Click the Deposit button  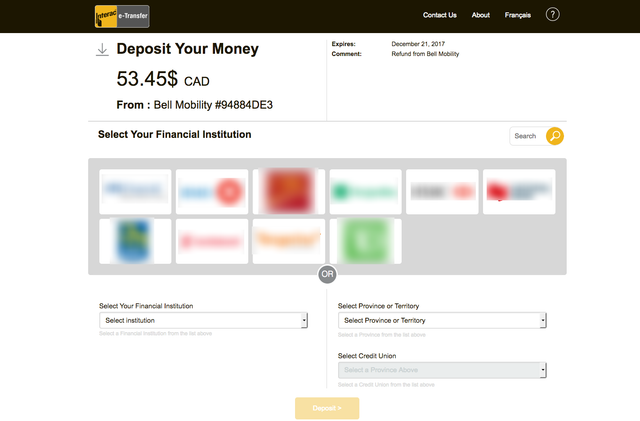(x=327, y=408)
